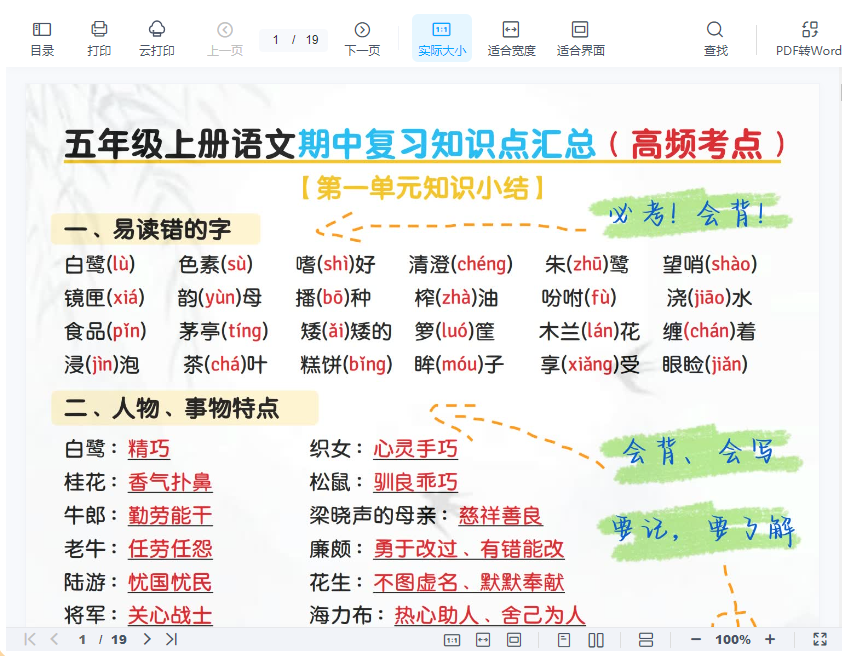This screenshot has height=656, width=842.
Task: Toggle 适合宽度 fit width mode
Action: pos(511,38)
